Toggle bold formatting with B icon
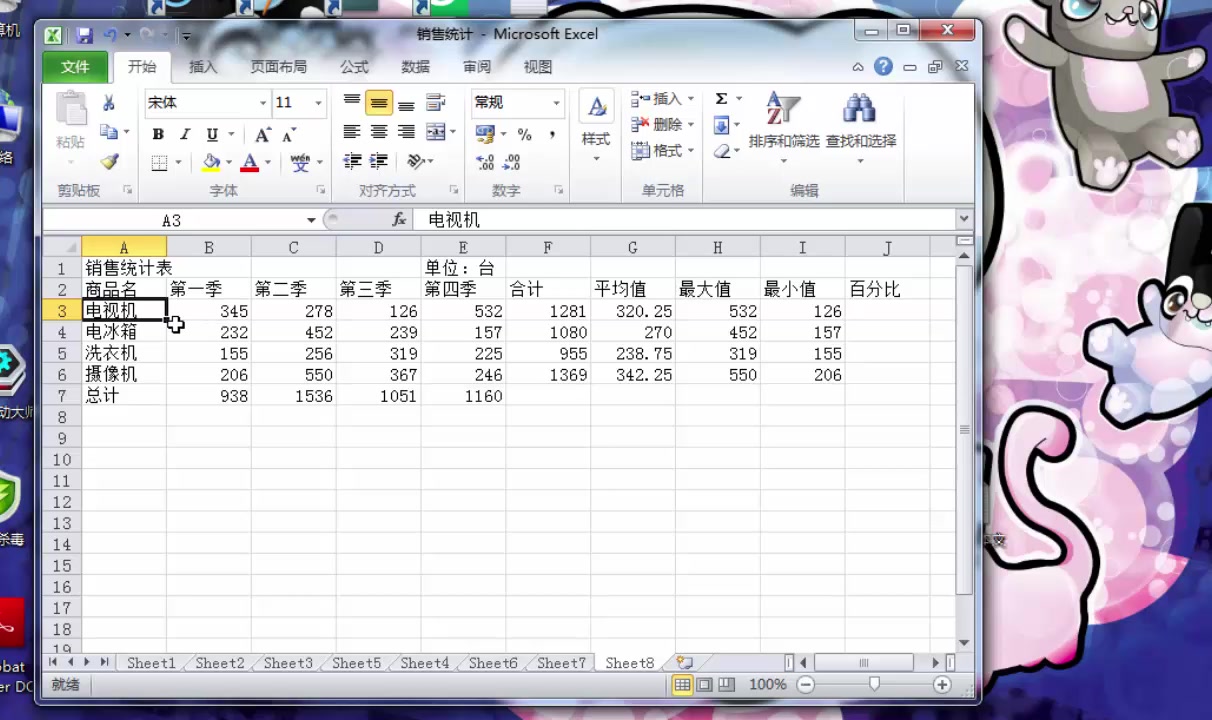The height and width of the screenshot is (720, 1212). click(157, 133)
